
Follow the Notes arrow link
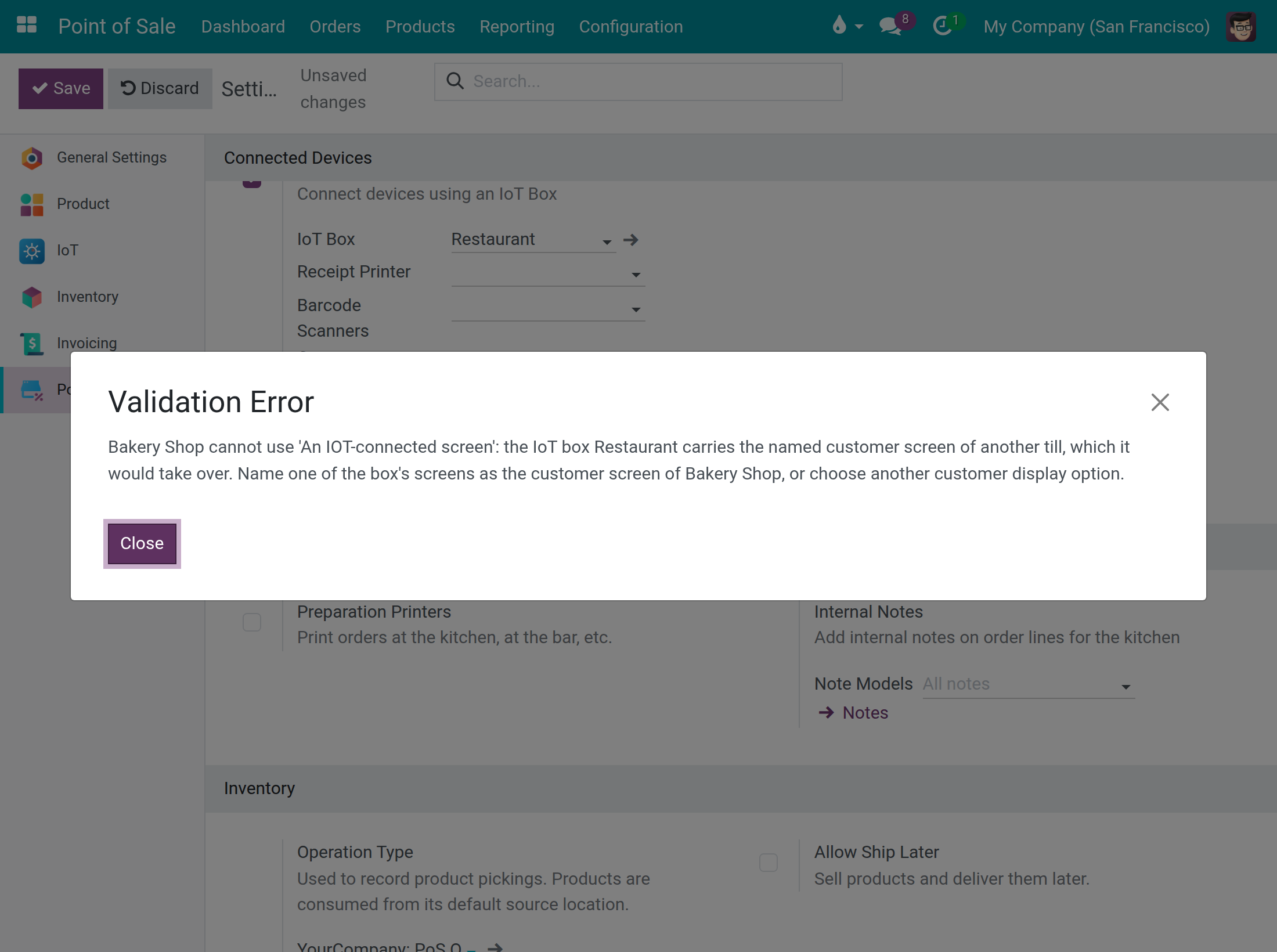pos(853,713)
